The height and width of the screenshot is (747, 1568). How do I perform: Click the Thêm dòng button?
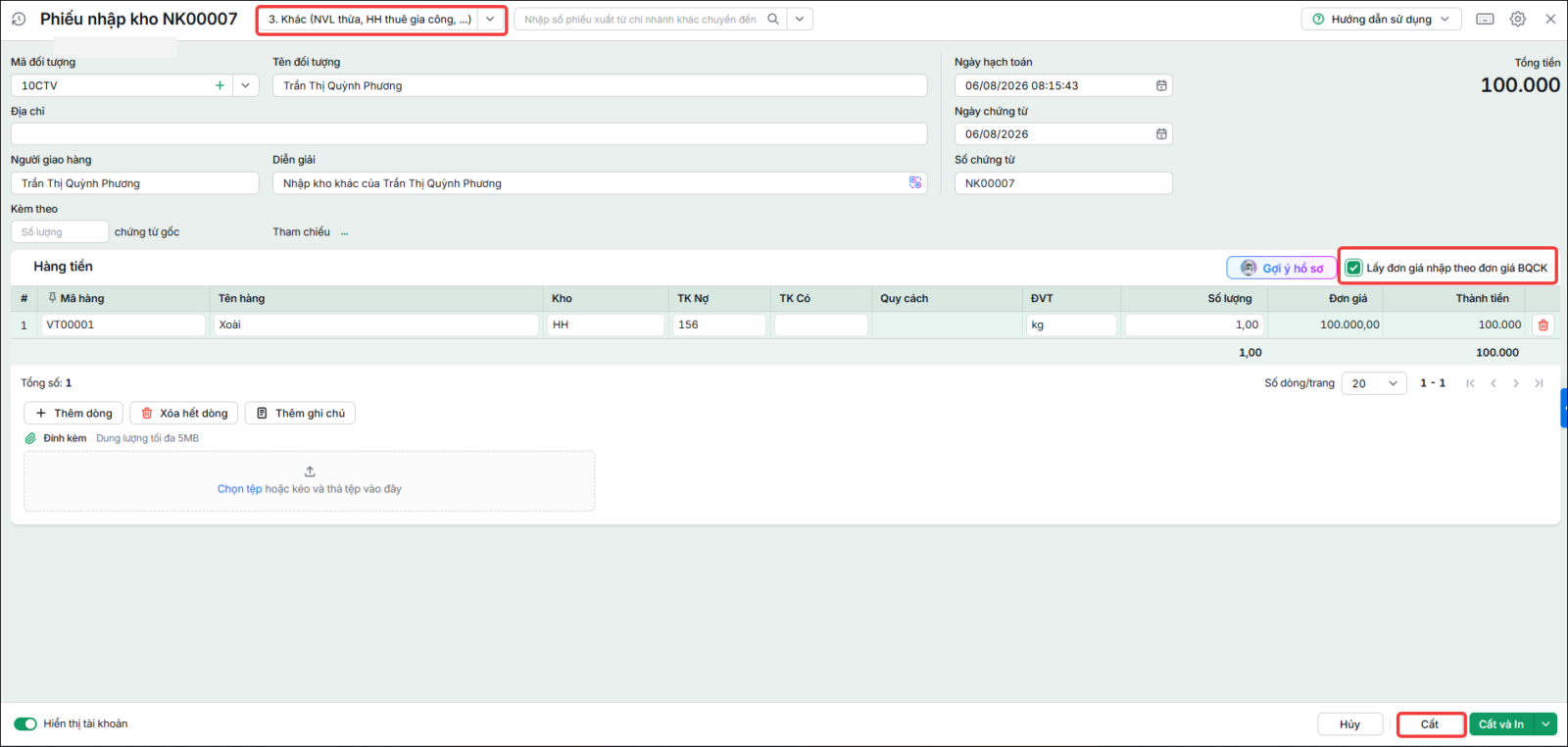coord(73,413)
